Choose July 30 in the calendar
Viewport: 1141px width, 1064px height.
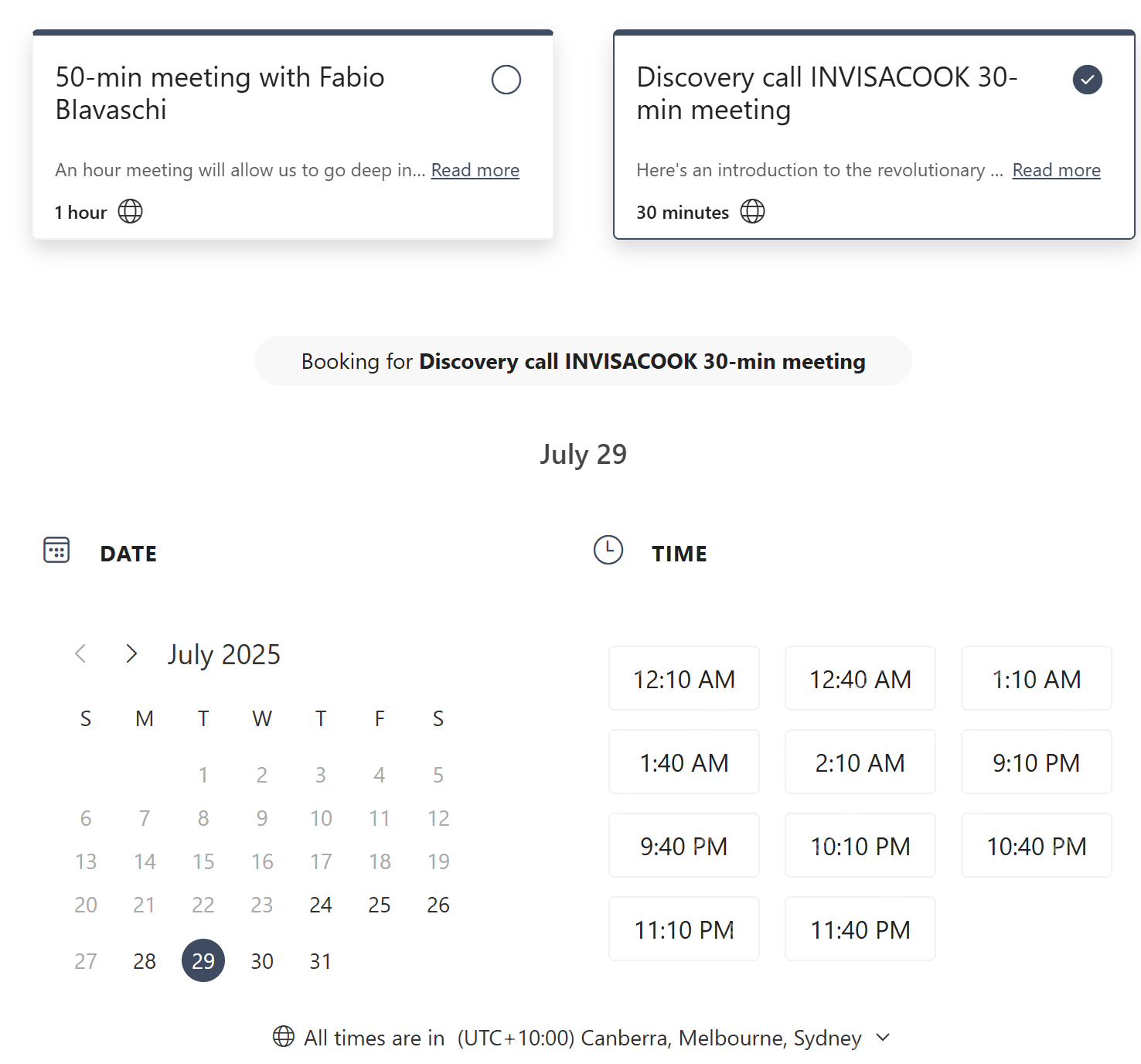point(262,961)
